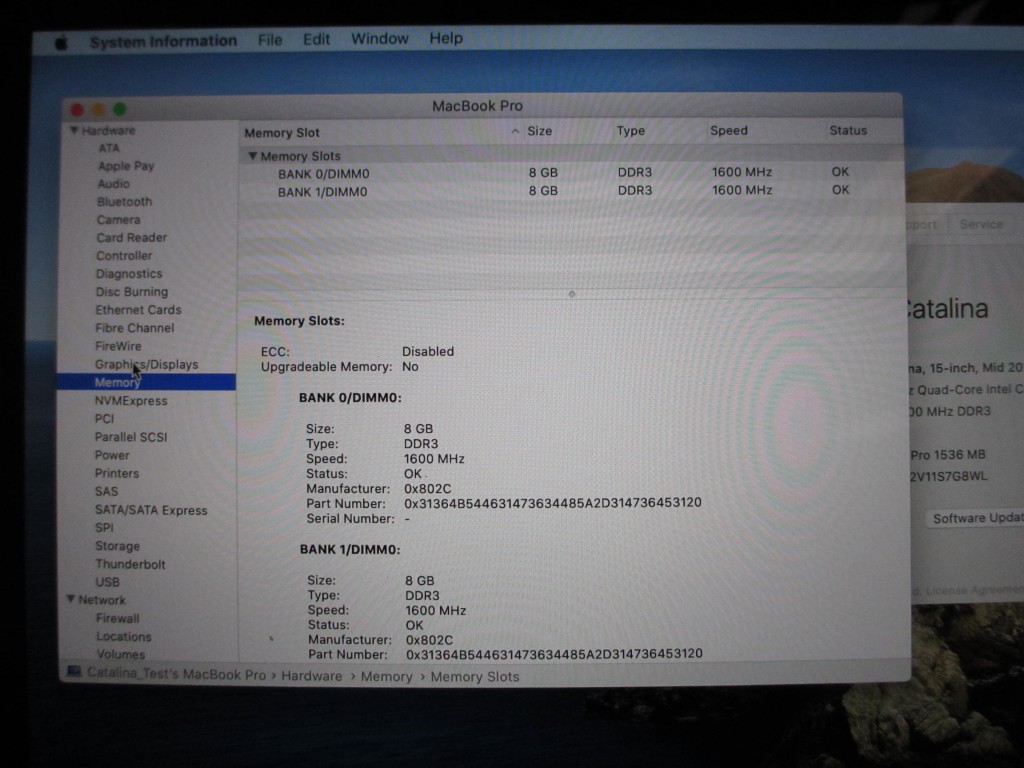Viewport: 1024px width, 768px height.
Task: Select USB in the sidebar
Action: [x=108, y=582]
